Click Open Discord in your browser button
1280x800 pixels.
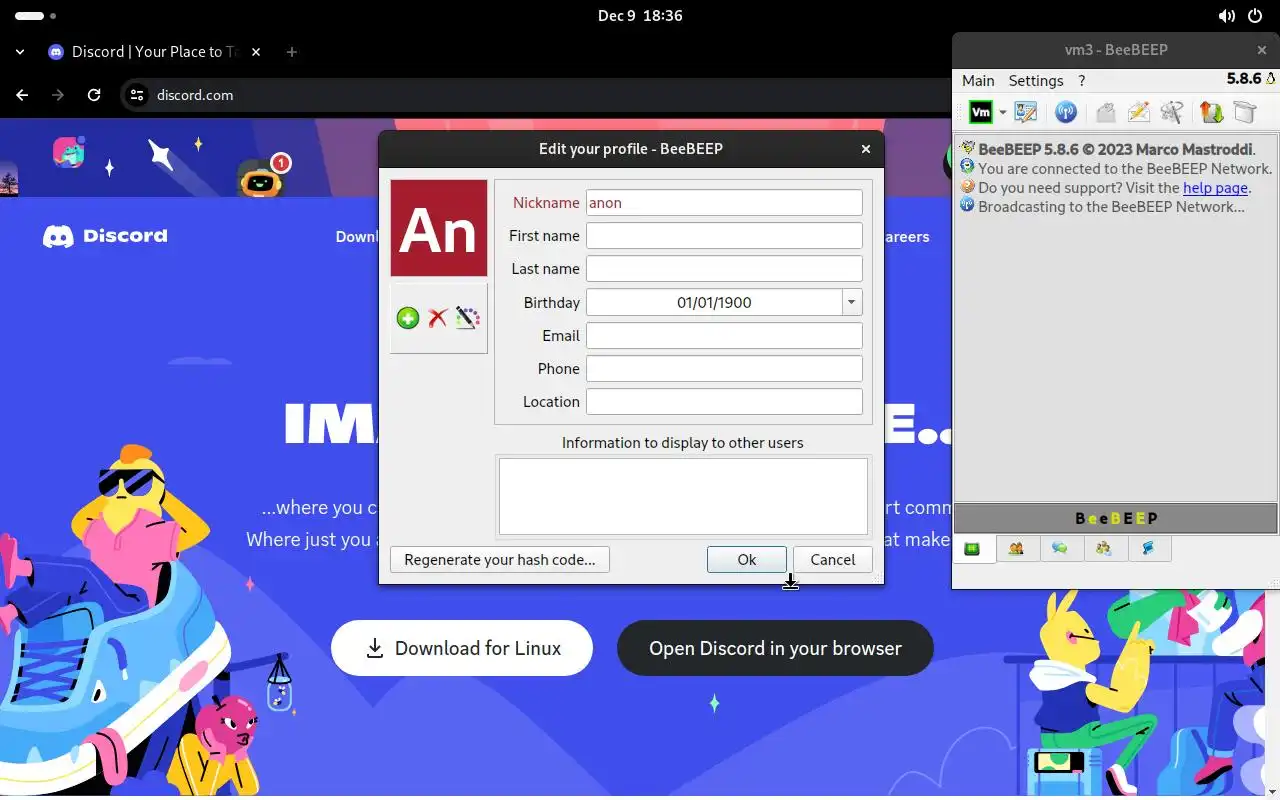click(x=775, y=648)
